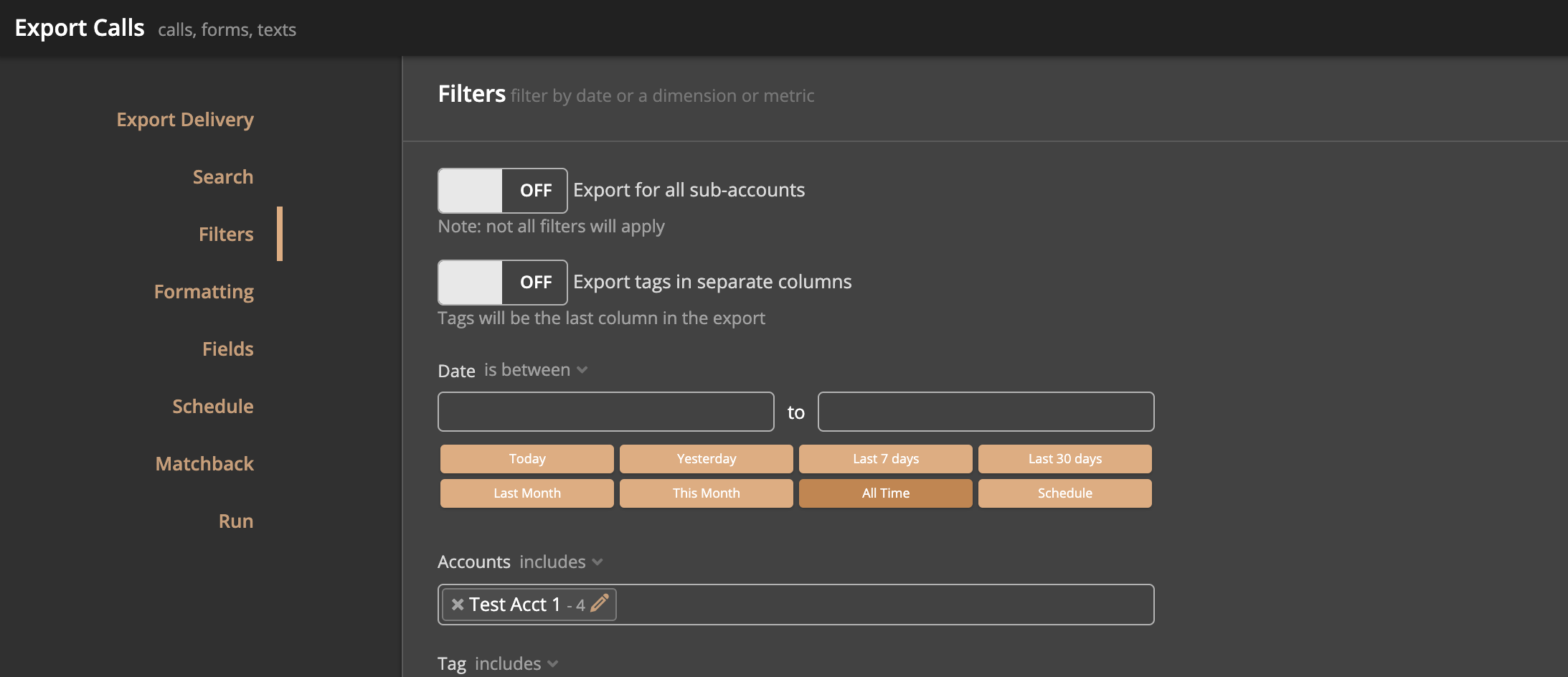Go to Export Delivery section
The image size is (1568, 677).
pyautogui.click(x=185, y=120)
